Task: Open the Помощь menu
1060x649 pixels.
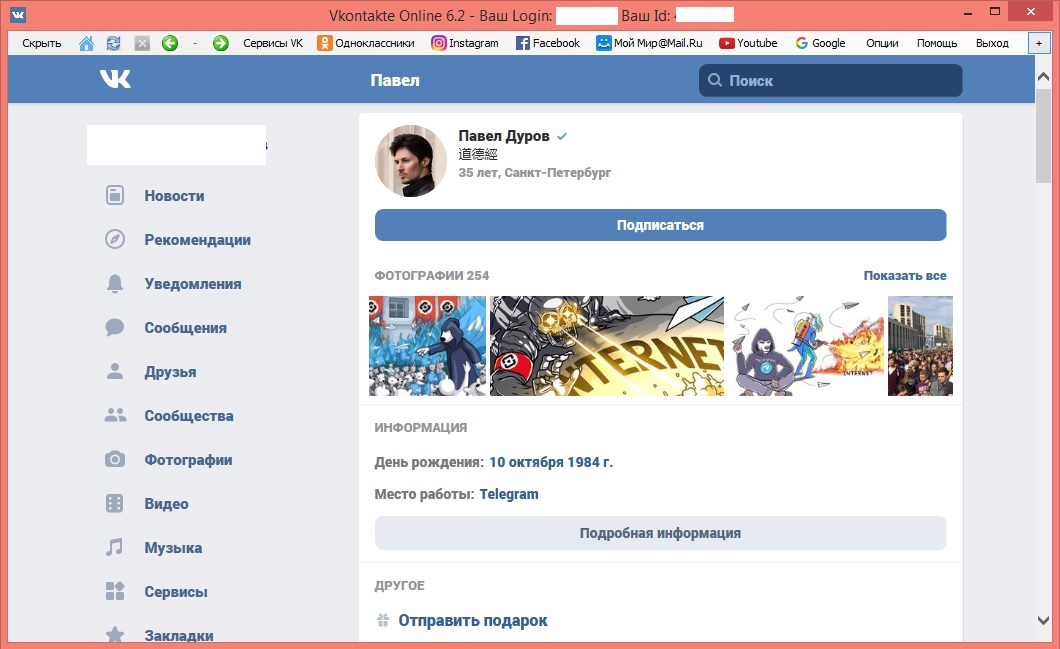Action: pyautogui.click(x=937, y=43)
